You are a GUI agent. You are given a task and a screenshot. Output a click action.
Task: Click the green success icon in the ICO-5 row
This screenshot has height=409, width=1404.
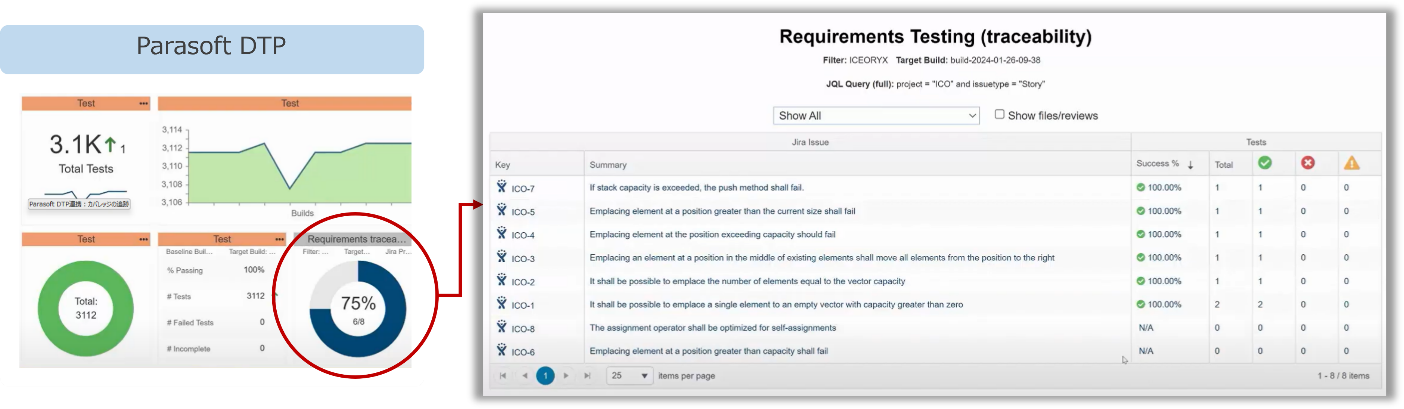point(1141,211)
